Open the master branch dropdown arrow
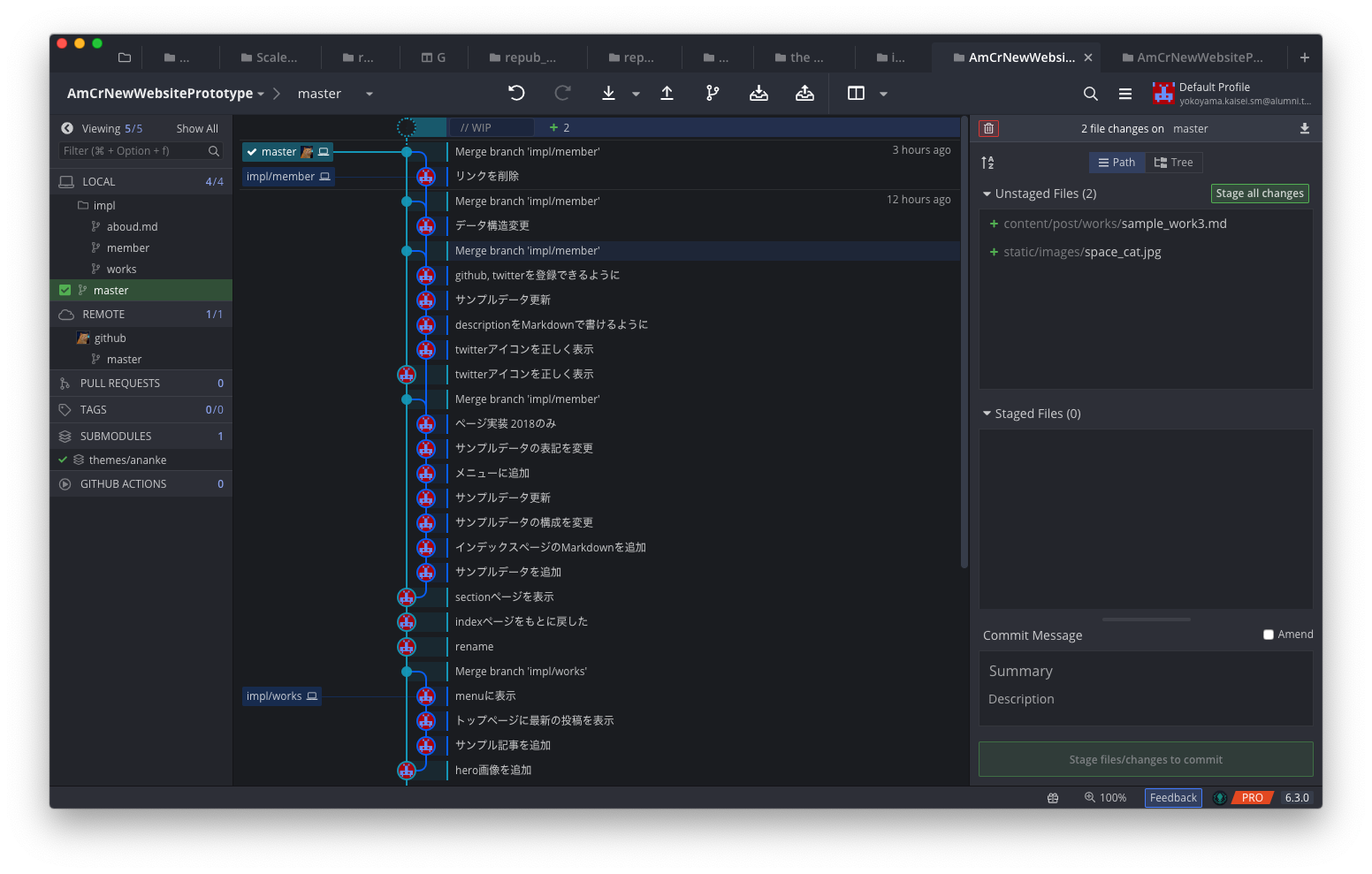1372x874 pixels. coord(370,94)
